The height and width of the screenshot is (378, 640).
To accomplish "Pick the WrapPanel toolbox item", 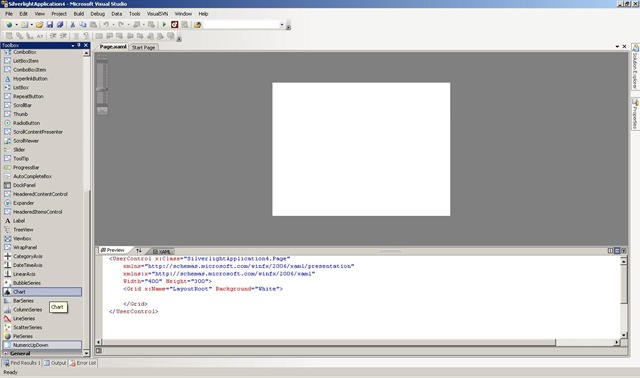I will pos(42,247).
